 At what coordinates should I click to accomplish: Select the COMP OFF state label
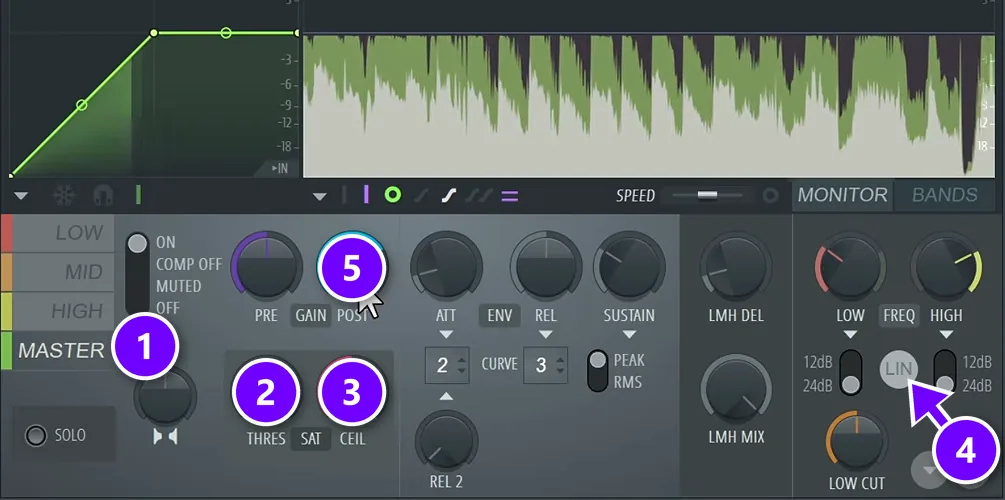pyautogui.click(x=188, y=265)
